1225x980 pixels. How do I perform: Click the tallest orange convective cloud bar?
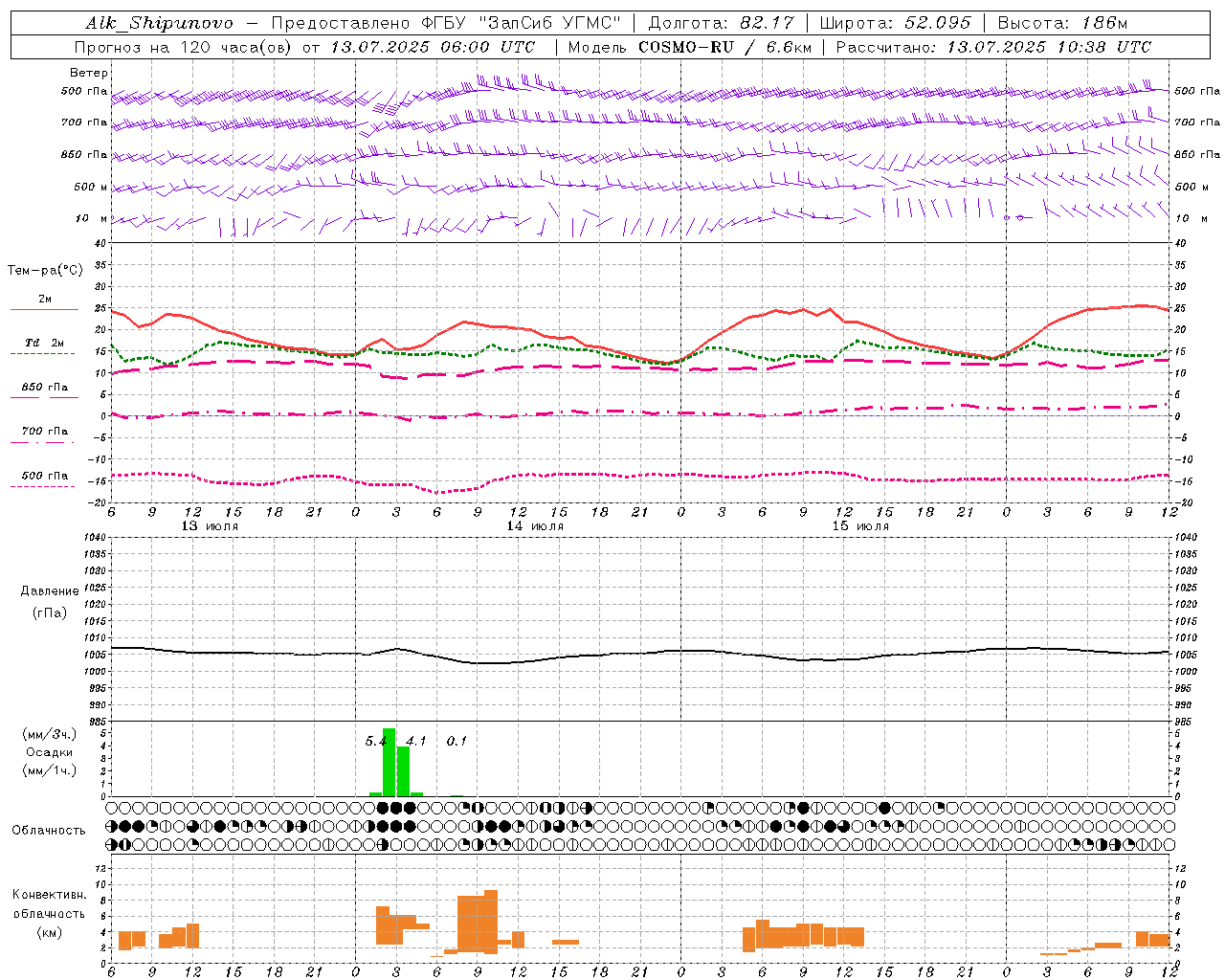coord(491,922)
